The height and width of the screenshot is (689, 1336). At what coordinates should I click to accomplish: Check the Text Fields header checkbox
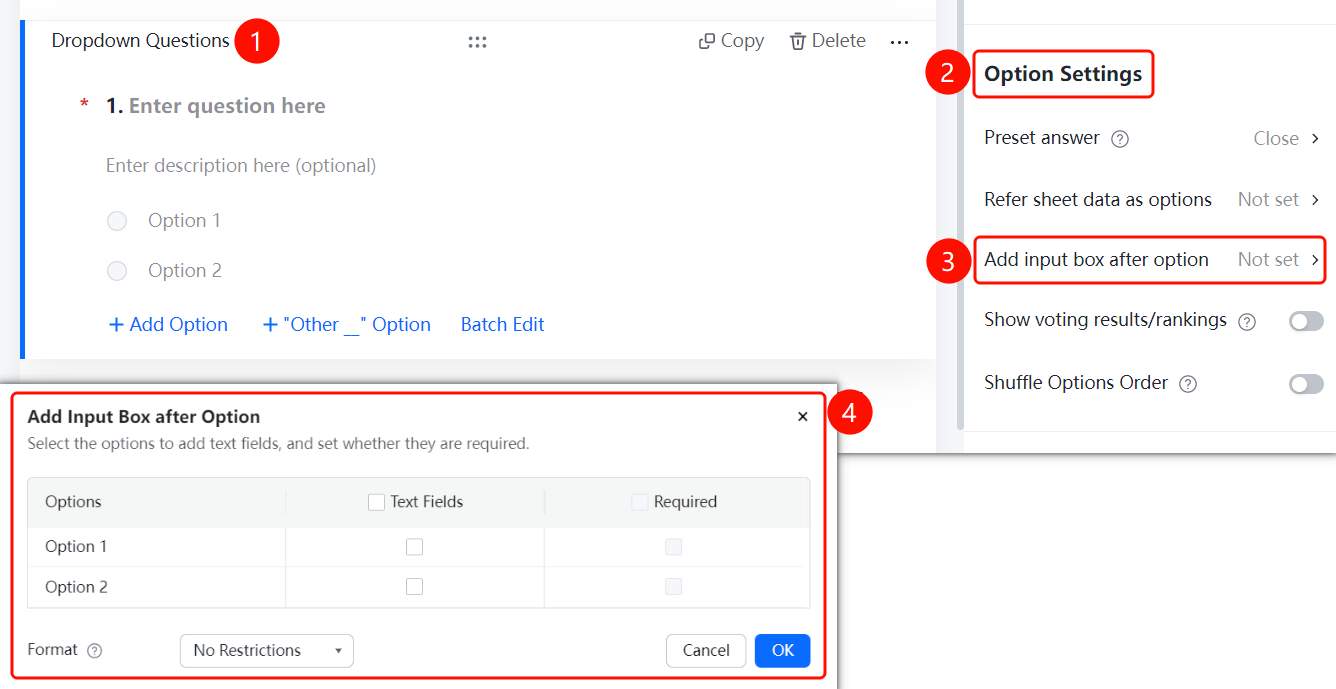tap(376, 502)
